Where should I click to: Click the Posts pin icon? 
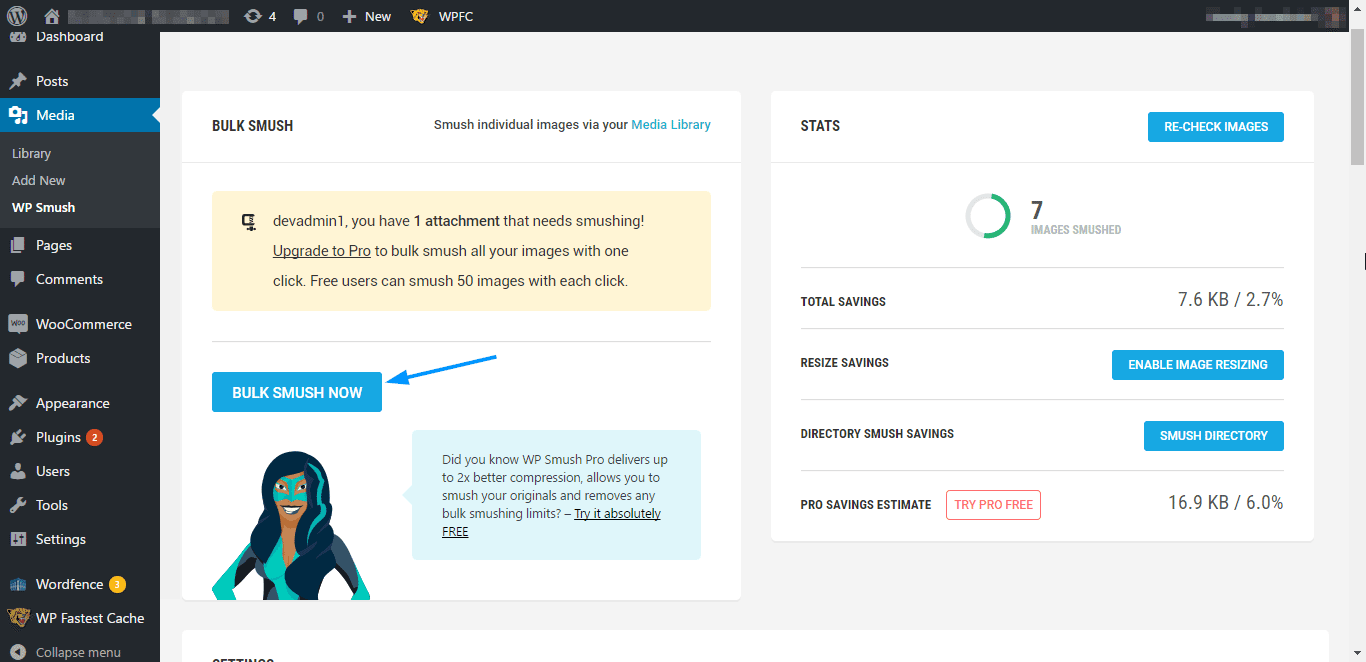pos(18,81)
